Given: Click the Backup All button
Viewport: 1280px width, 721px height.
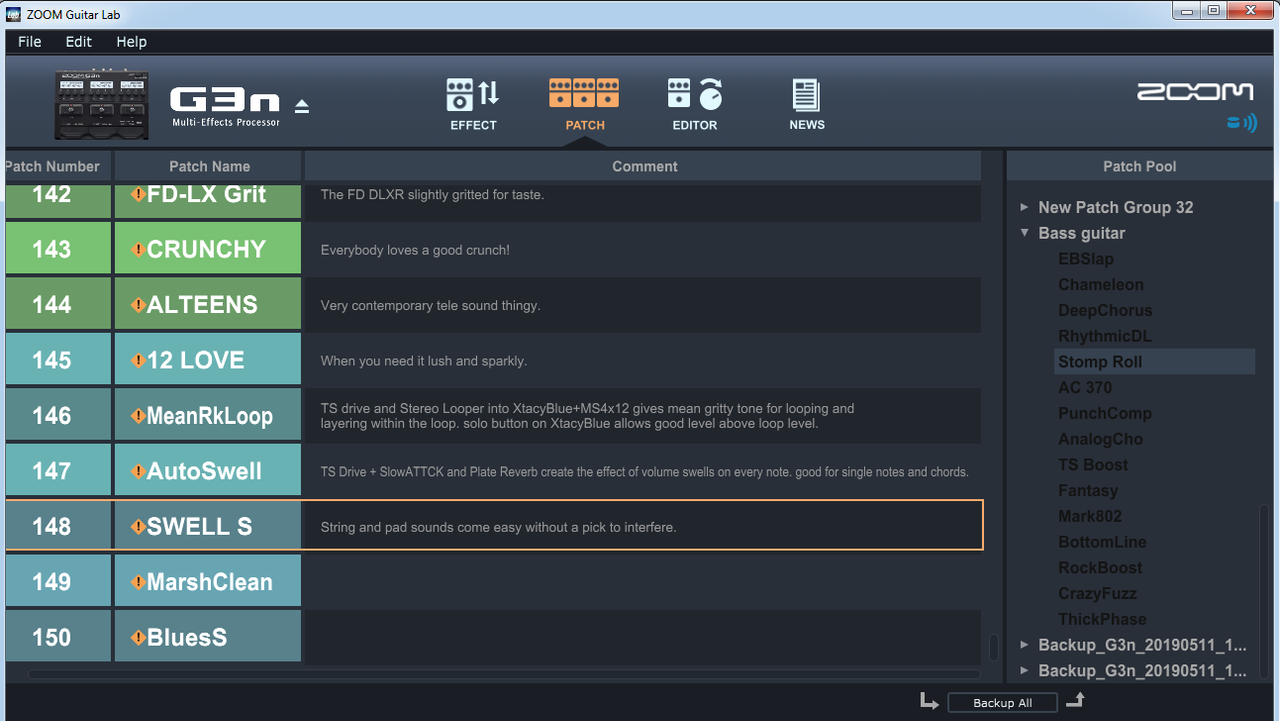Looking at the screenshot, I should (x=1003, y=703).
